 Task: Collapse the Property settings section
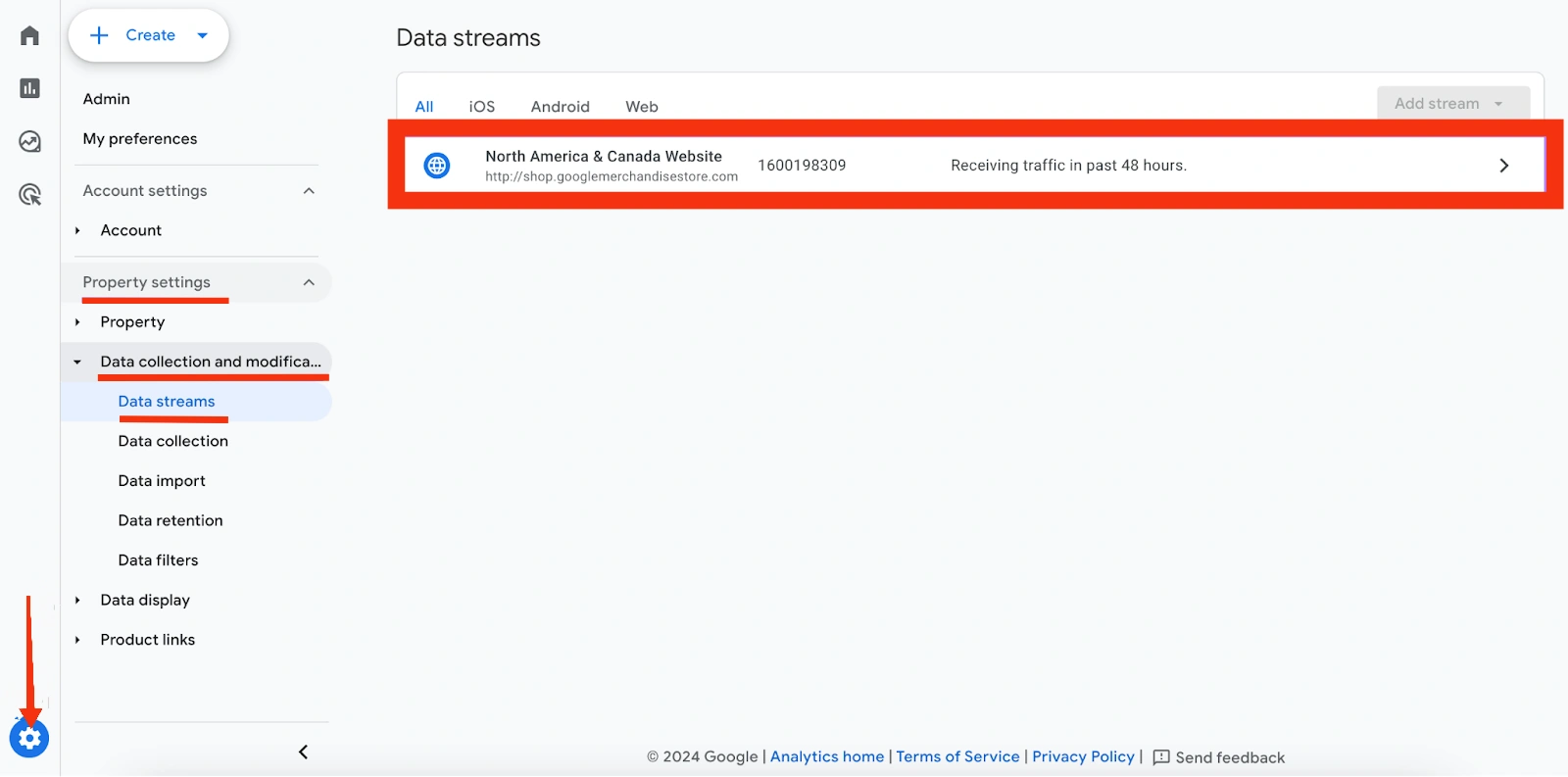pyautogui.click(x=309, y=282)
